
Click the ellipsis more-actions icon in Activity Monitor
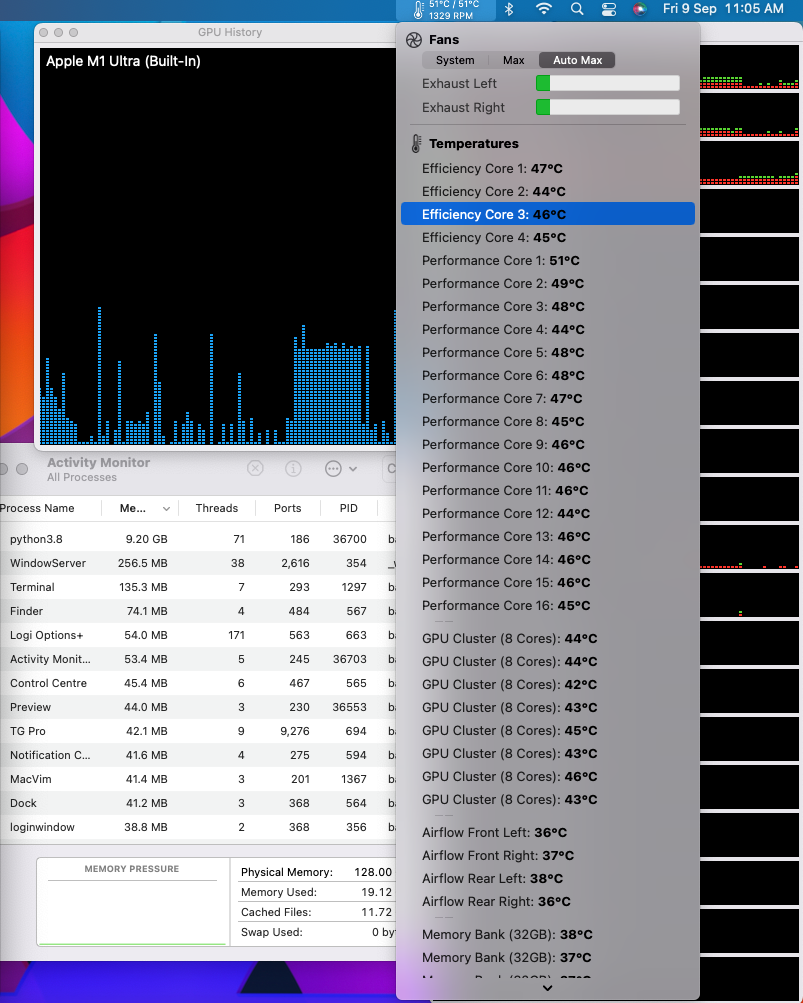click(x=333, y=469)
